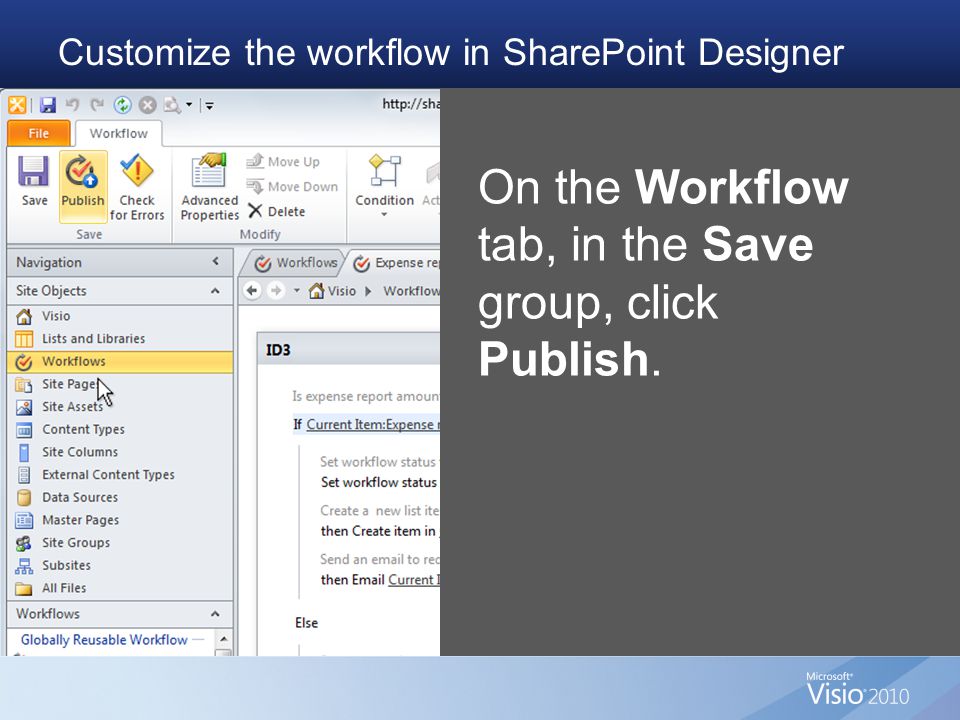Switch to the Workflows document tab
This screenshot has width=960, height=720.
point(297,263)
